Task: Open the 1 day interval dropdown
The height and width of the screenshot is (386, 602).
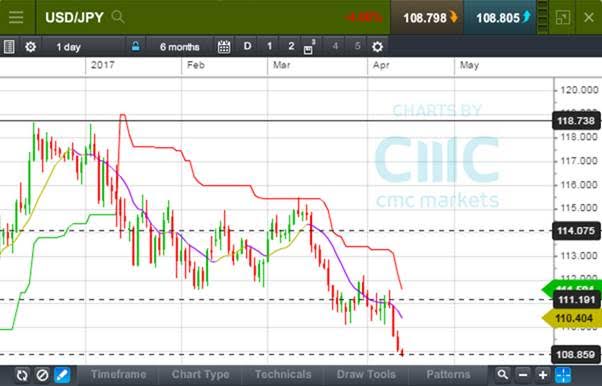Action: pos(68,47)
